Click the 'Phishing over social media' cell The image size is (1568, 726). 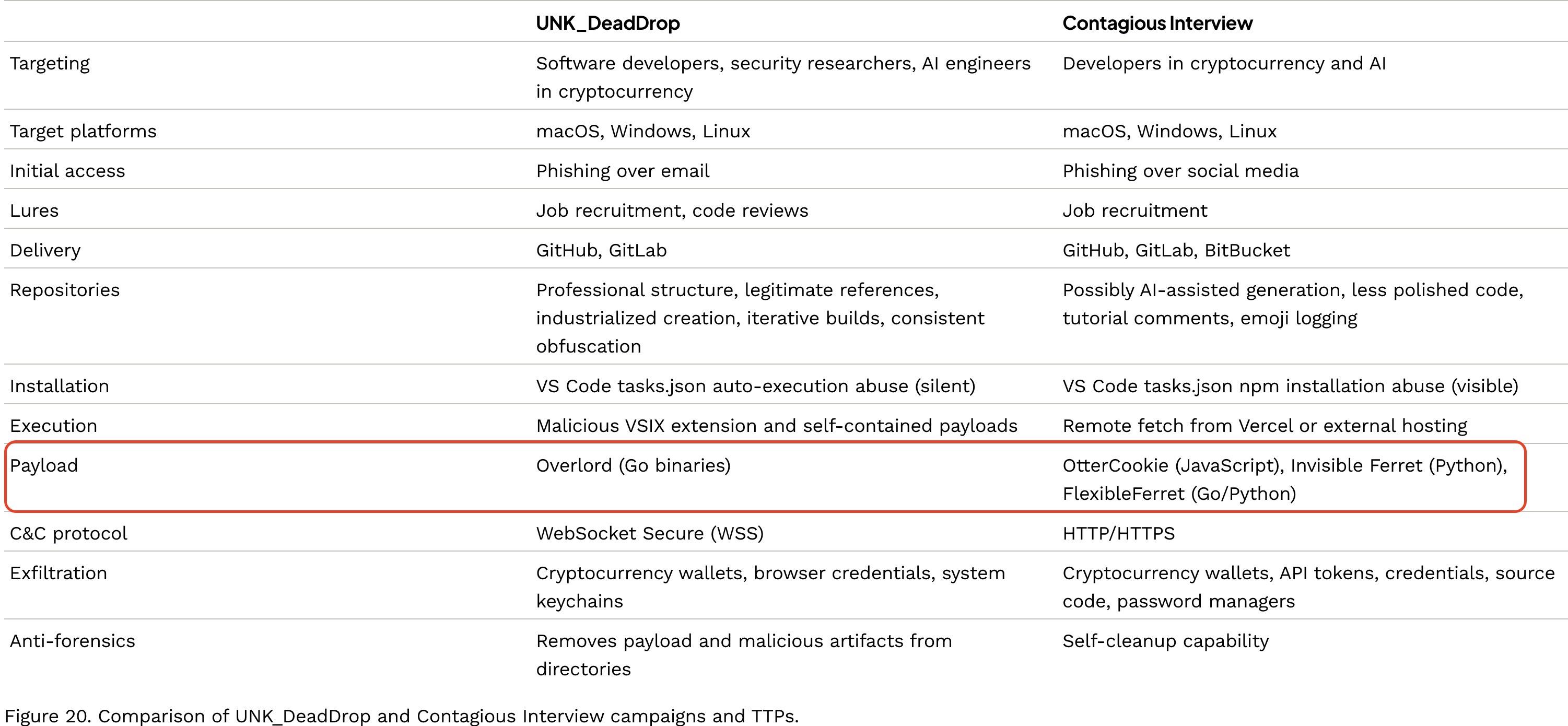pos(1180,171)
